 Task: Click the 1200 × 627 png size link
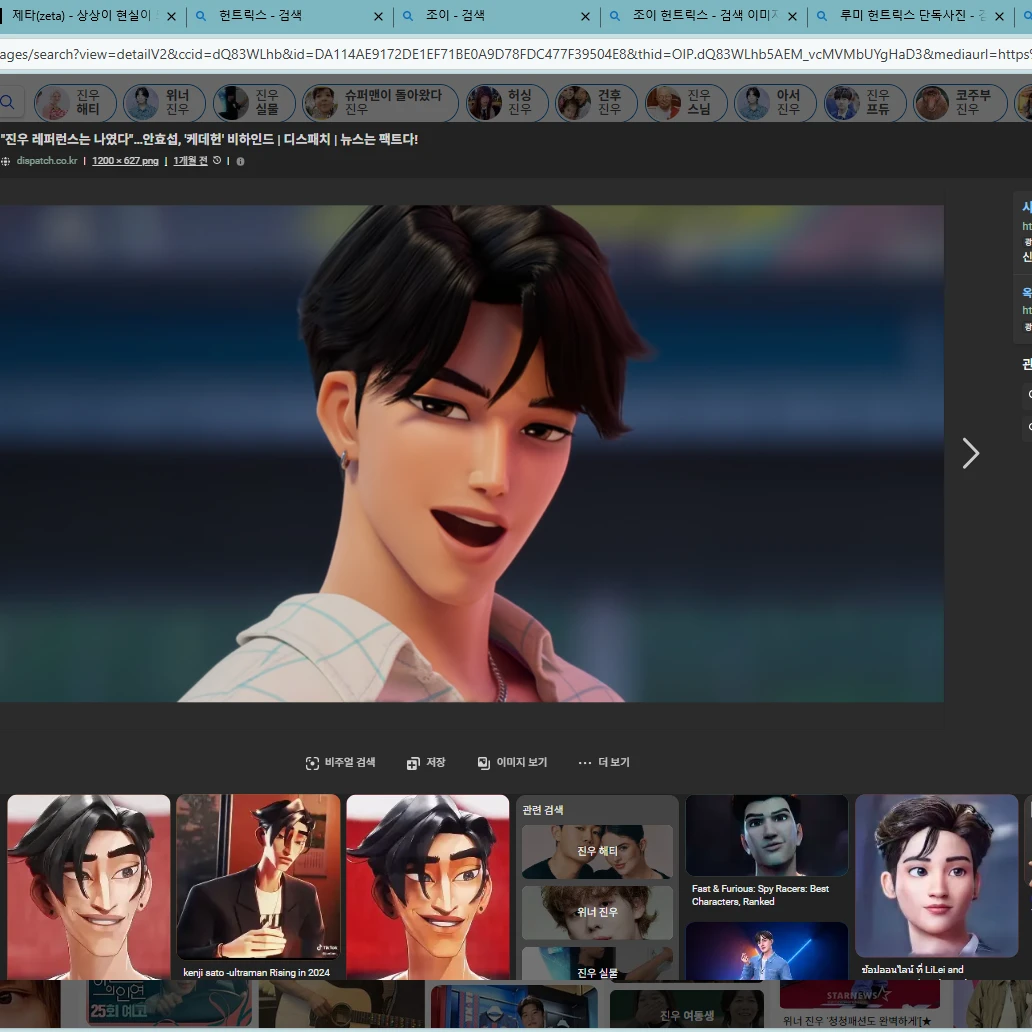pyautogui.click(x=125, y=161)
